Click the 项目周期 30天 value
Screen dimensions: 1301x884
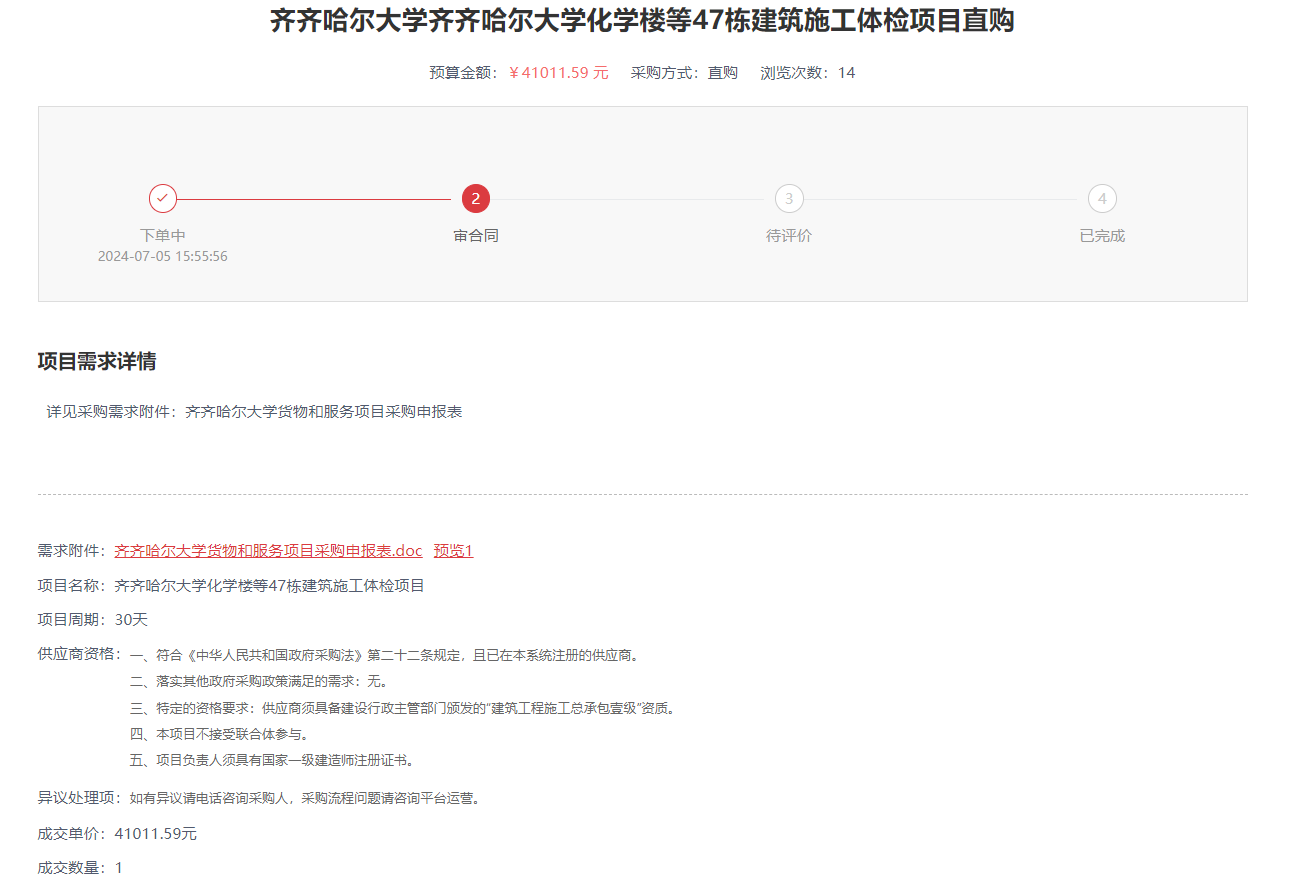point(131,619)
